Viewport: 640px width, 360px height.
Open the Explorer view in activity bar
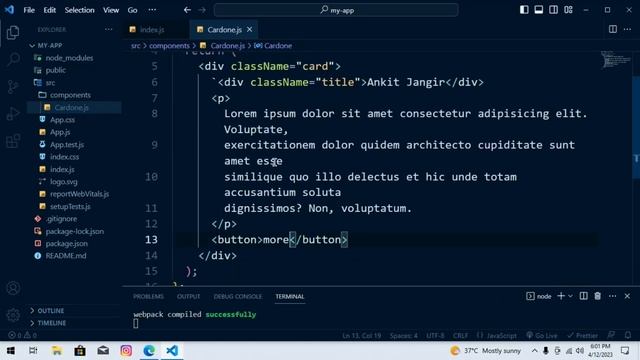tap(13, 33)
